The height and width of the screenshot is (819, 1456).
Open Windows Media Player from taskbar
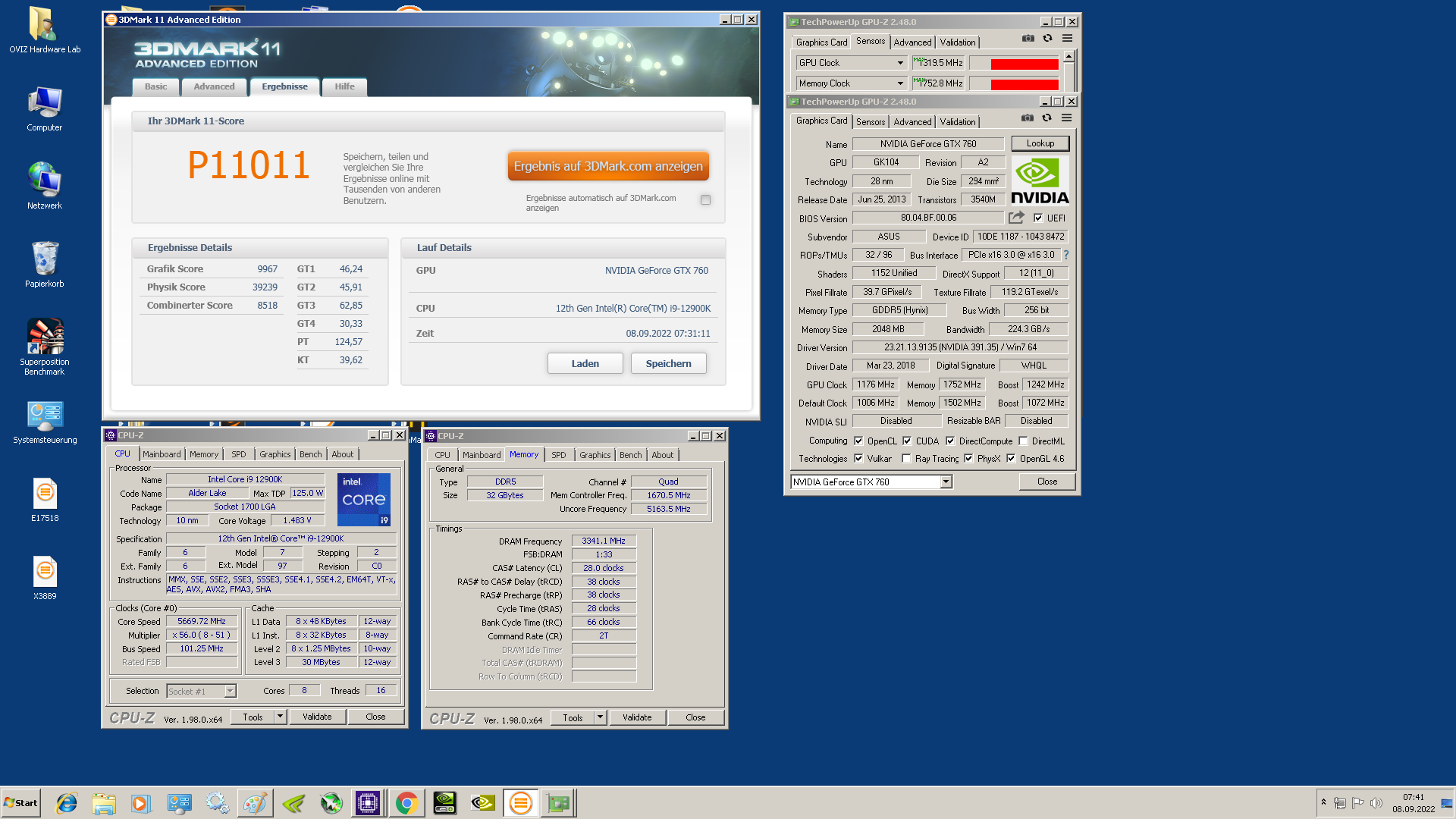(140, 803)
